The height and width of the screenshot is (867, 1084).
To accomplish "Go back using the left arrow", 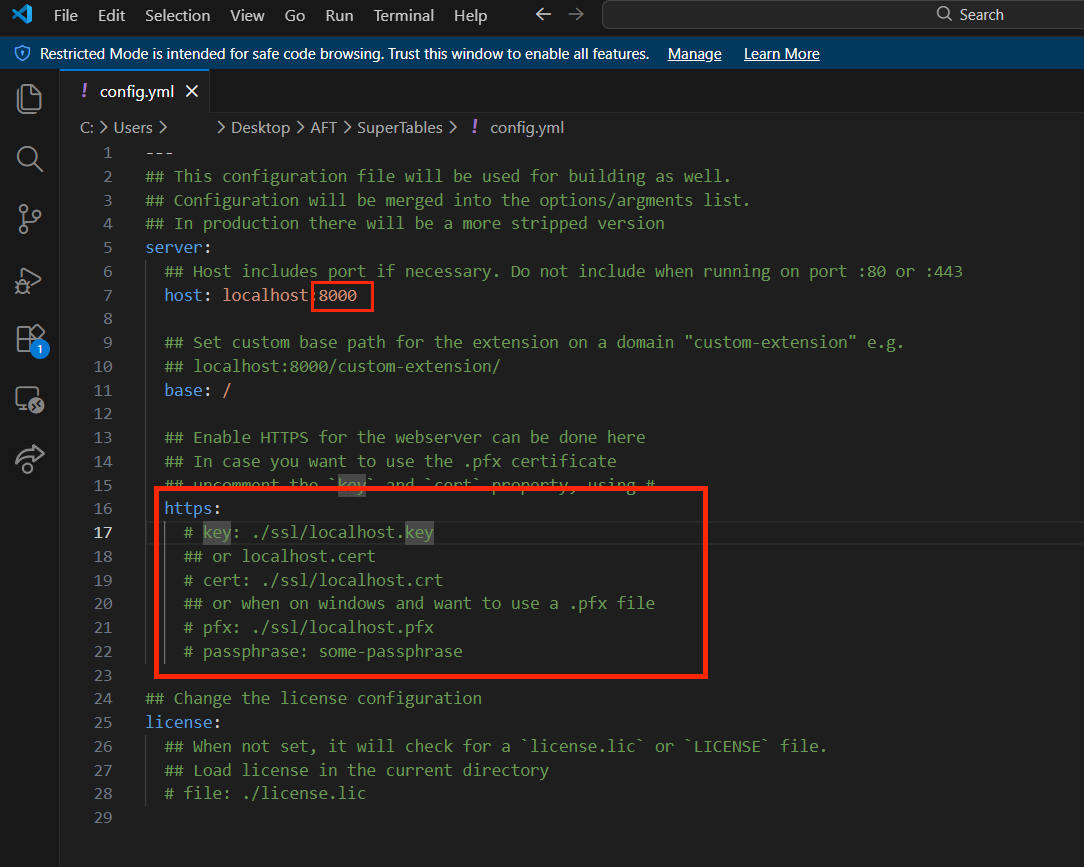I will tap(543, 15).
